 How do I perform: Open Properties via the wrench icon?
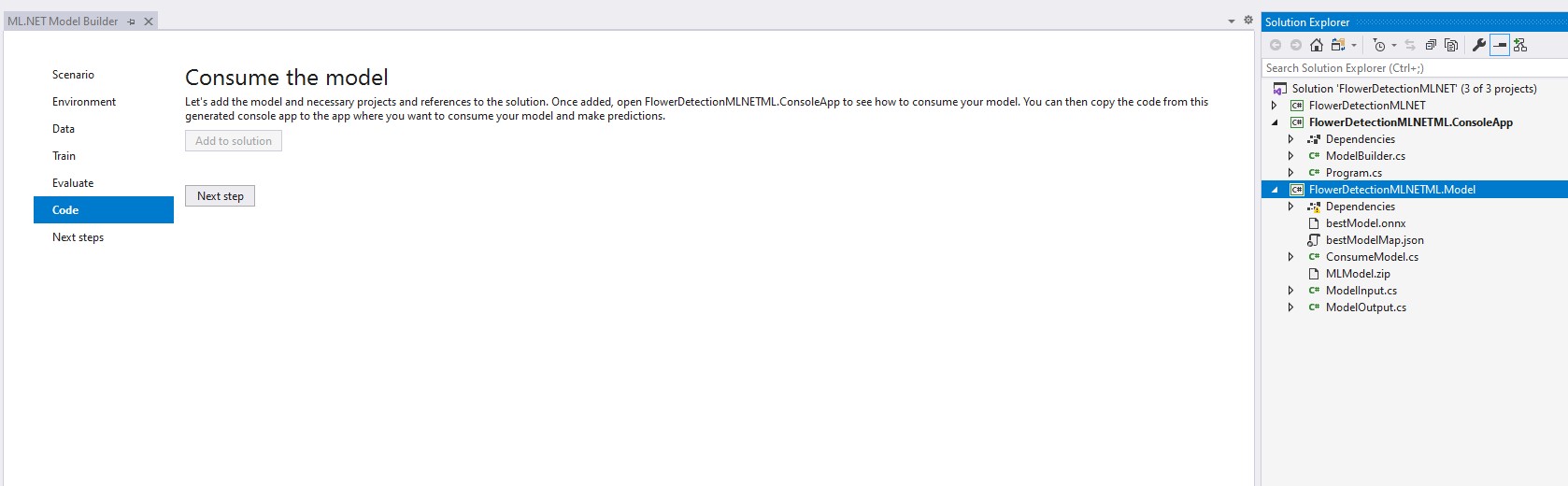tap(1478, 45)
